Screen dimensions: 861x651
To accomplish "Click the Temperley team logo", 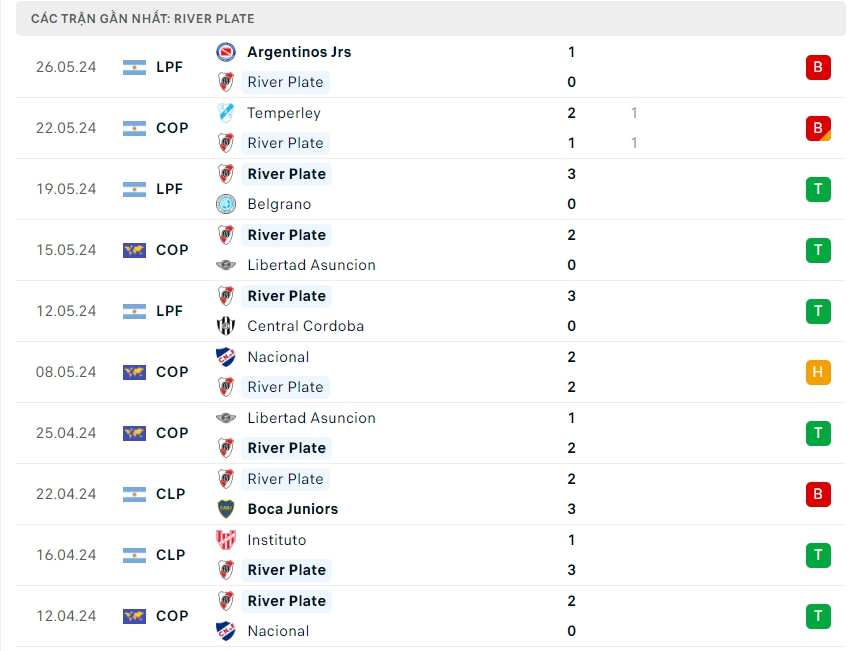I will pos(226,113).
